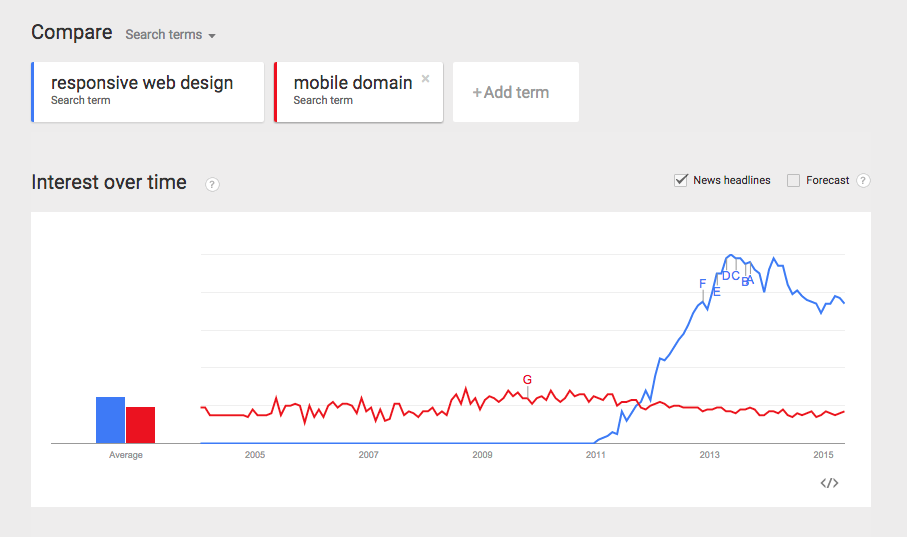Viewport: 907px width, 537px height.
Task: Open the embed code icon
Action: pyautogui.click(x=829, y=483)
